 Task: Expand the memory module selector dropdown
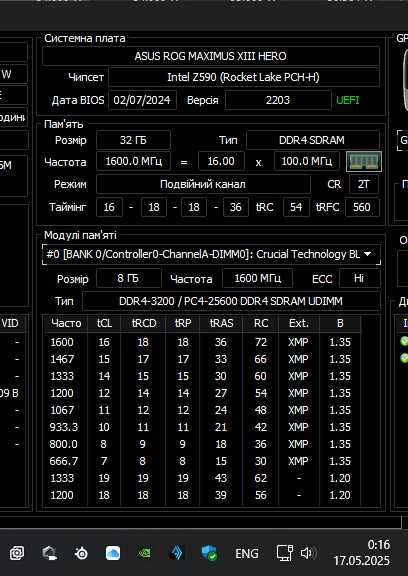tap(367, 254)
